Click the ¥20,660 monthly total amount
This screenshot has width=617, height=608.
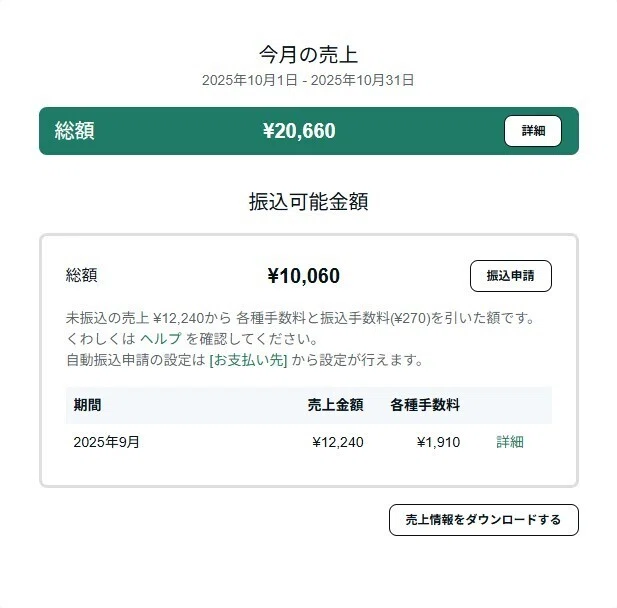pyautogui.click(x=299, y=131)
